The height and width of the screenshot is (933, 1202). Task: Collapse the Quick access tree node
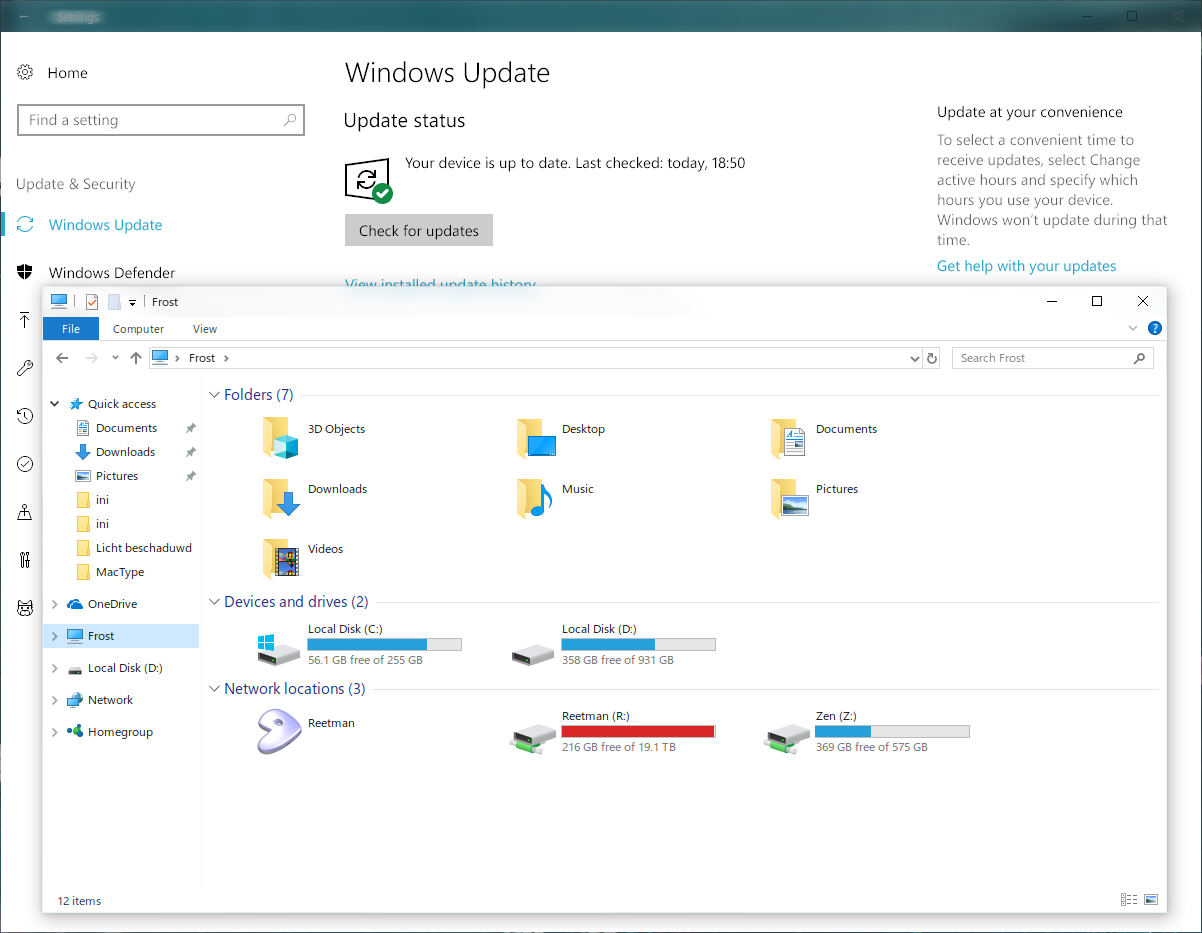(55, 404)
